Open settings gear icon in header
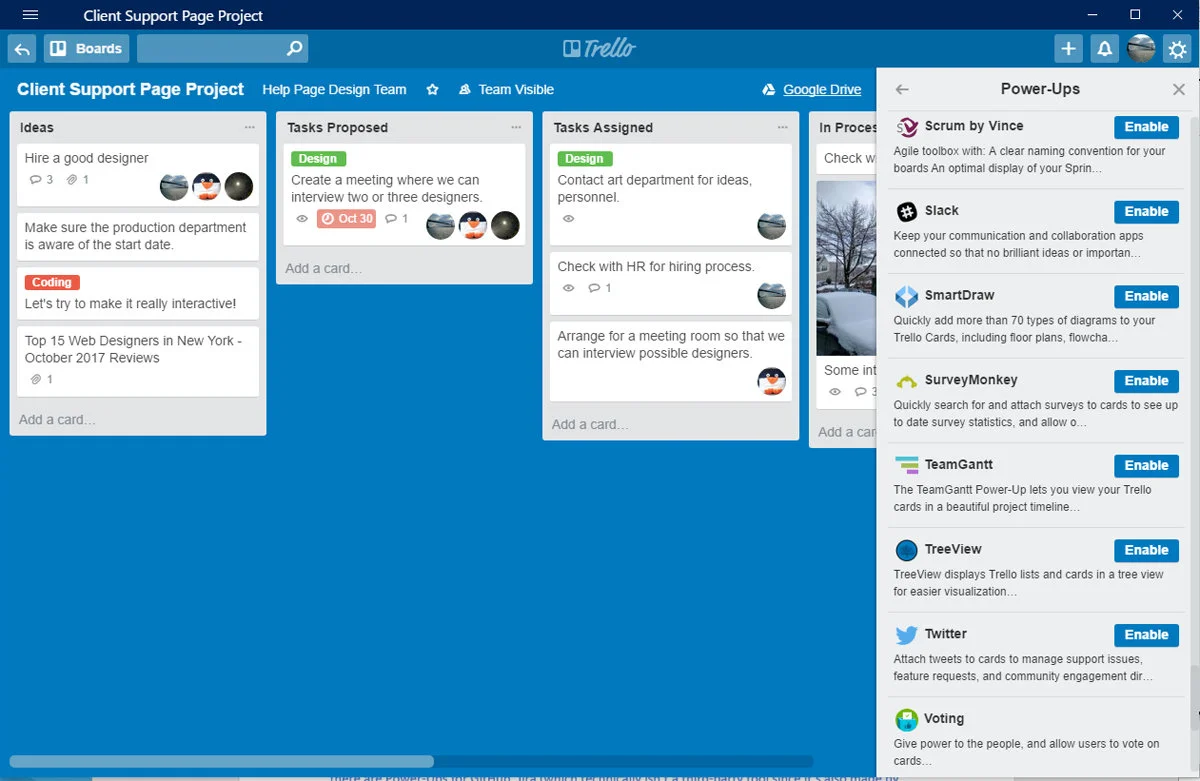This screenshot has width=1200, height=781. pyautogui.click(x=1176, y=48)
